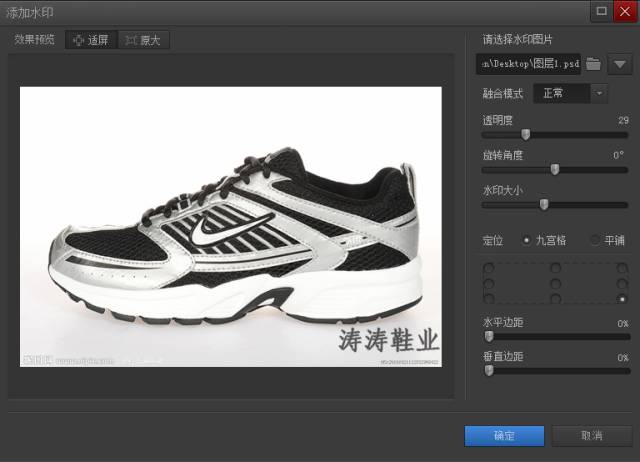The height and width of the screenshot is (462, 640).
Task: Click the folder icon to browse watermark image
Action: pos(594,65)
